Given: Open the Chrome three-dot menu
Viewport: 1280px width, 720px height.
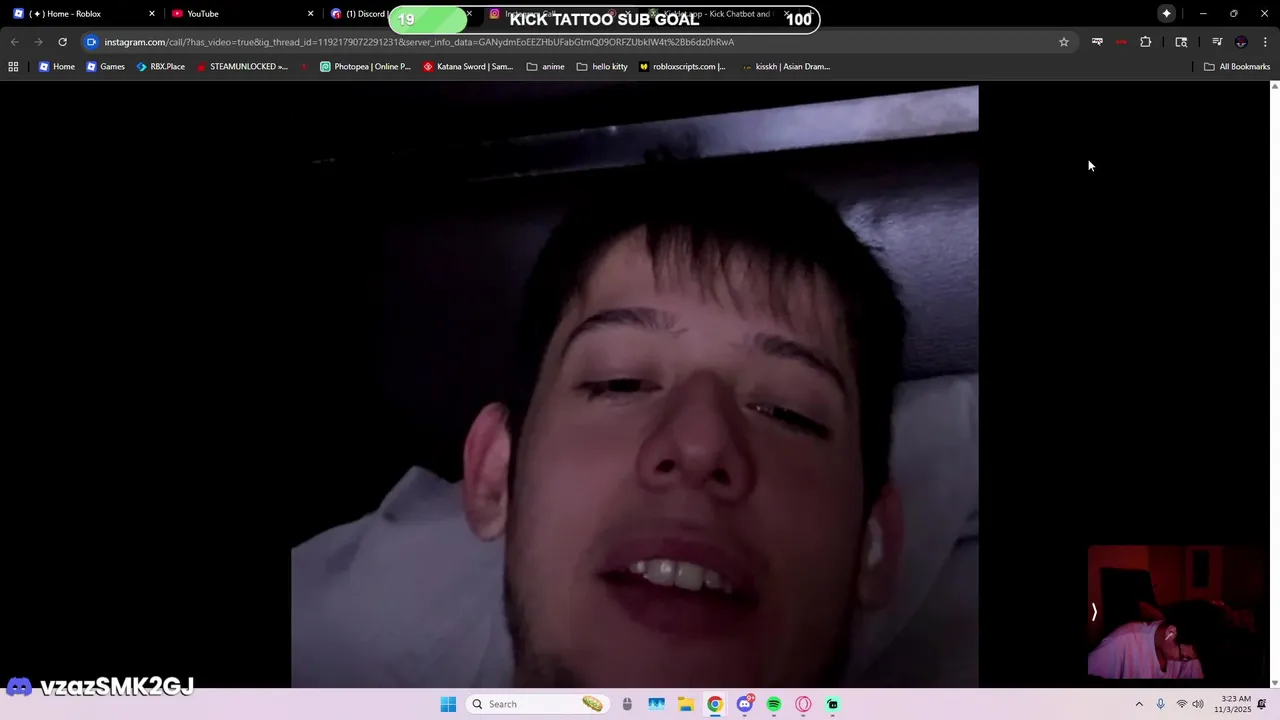Looking at the screenshot, I should 1266,42.
